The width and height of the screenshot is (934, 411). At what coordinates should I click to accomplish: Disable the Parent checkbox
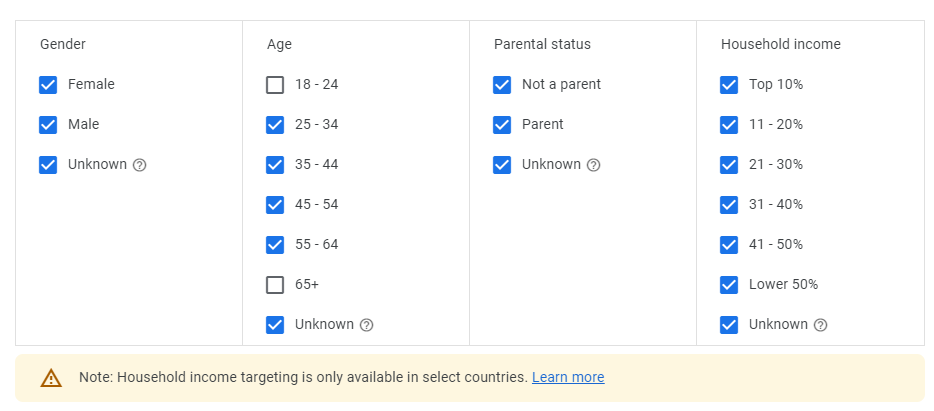(x=502, y=125)
